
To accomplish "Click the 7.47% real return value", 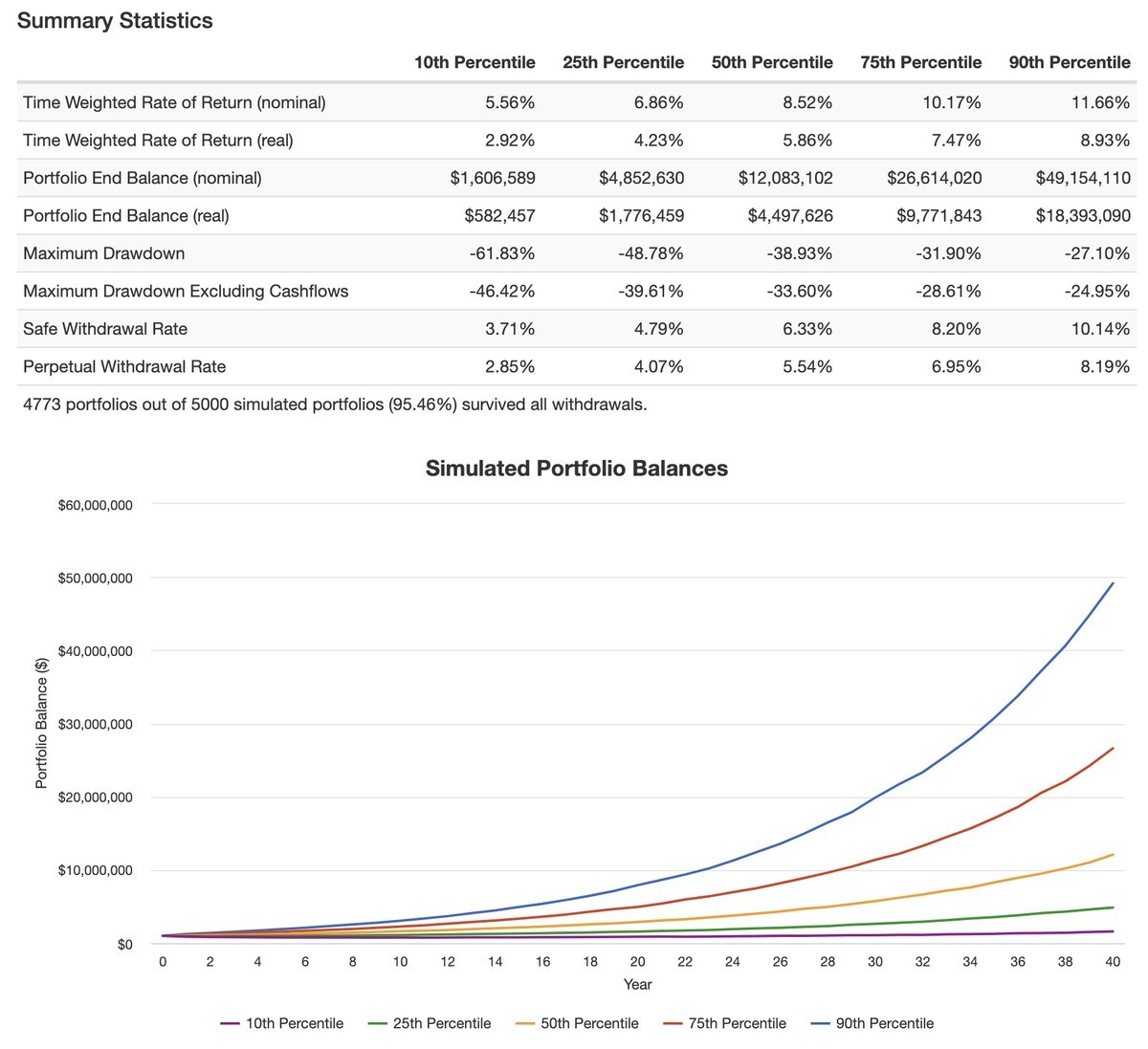I will pyautogui.click(x=957, y=141).
